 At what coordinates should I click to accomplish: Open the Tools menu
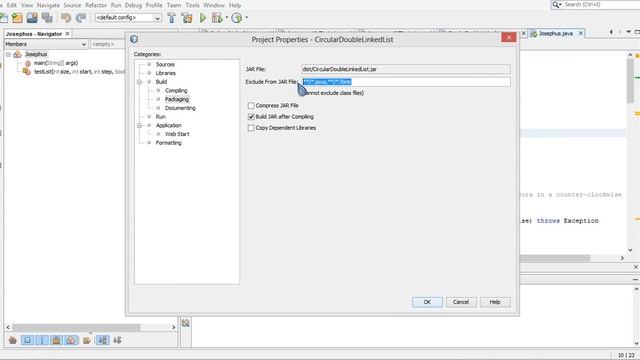(192, 5)
